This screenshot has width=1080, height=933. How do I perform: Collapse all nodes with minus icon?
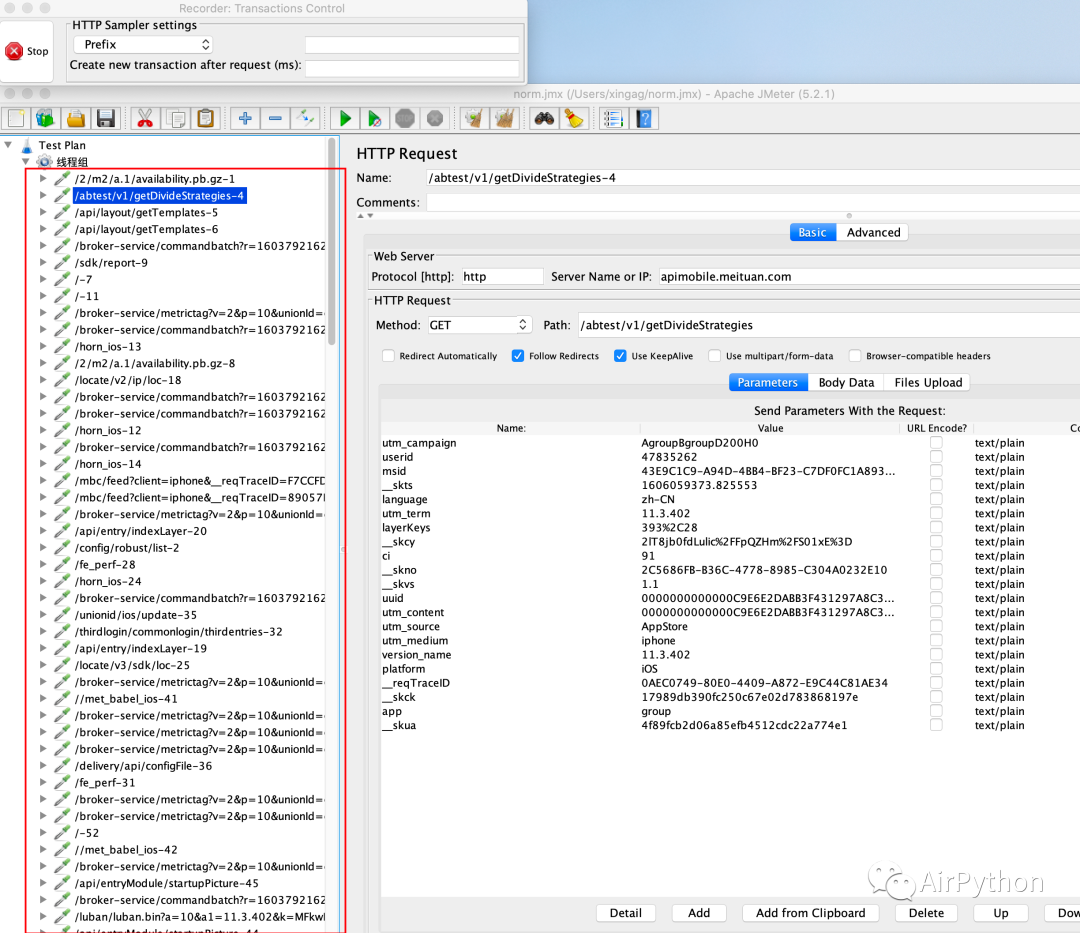tap(275, 118)
